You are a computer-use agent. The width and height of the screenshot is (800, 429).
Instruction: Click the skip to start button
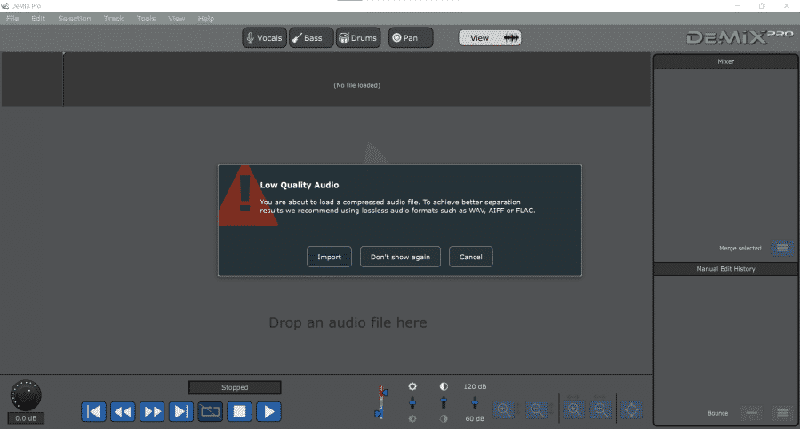[x=94, y=410]
